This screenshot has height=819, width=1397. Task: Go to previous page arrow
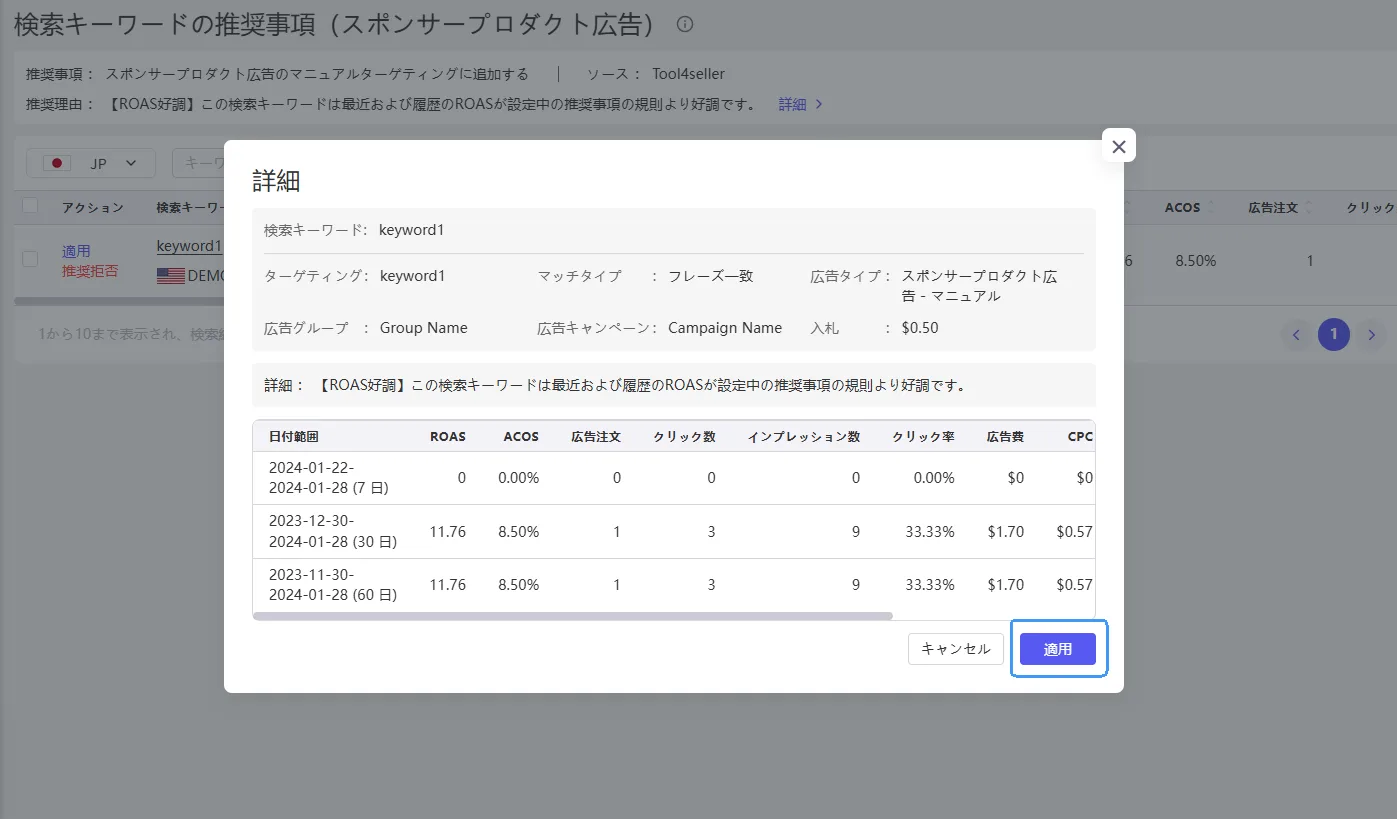1296,335
